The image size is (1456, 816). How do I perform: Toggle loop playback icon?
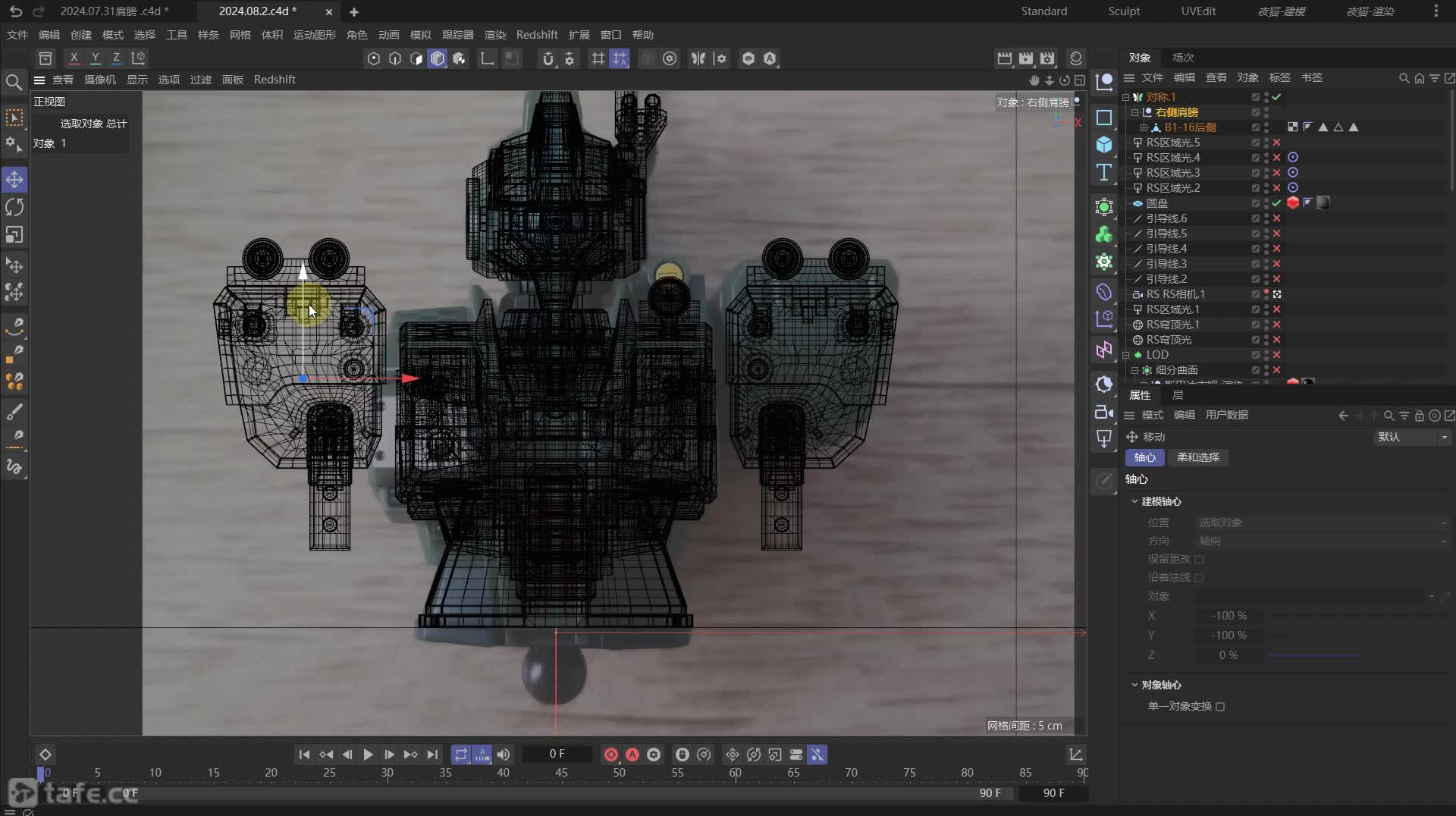pyautogui.click(x=461, y=755)
